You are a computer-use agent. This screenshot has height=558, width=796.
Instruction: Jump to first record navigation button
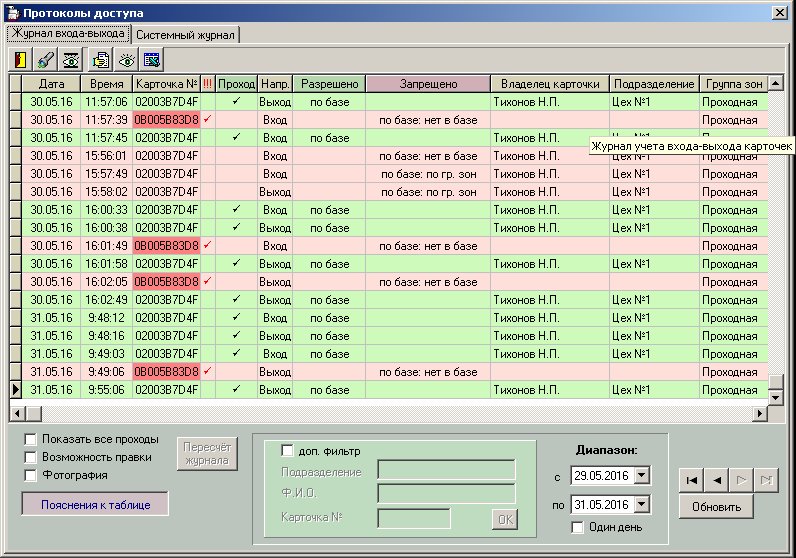[x=691, y=480]
